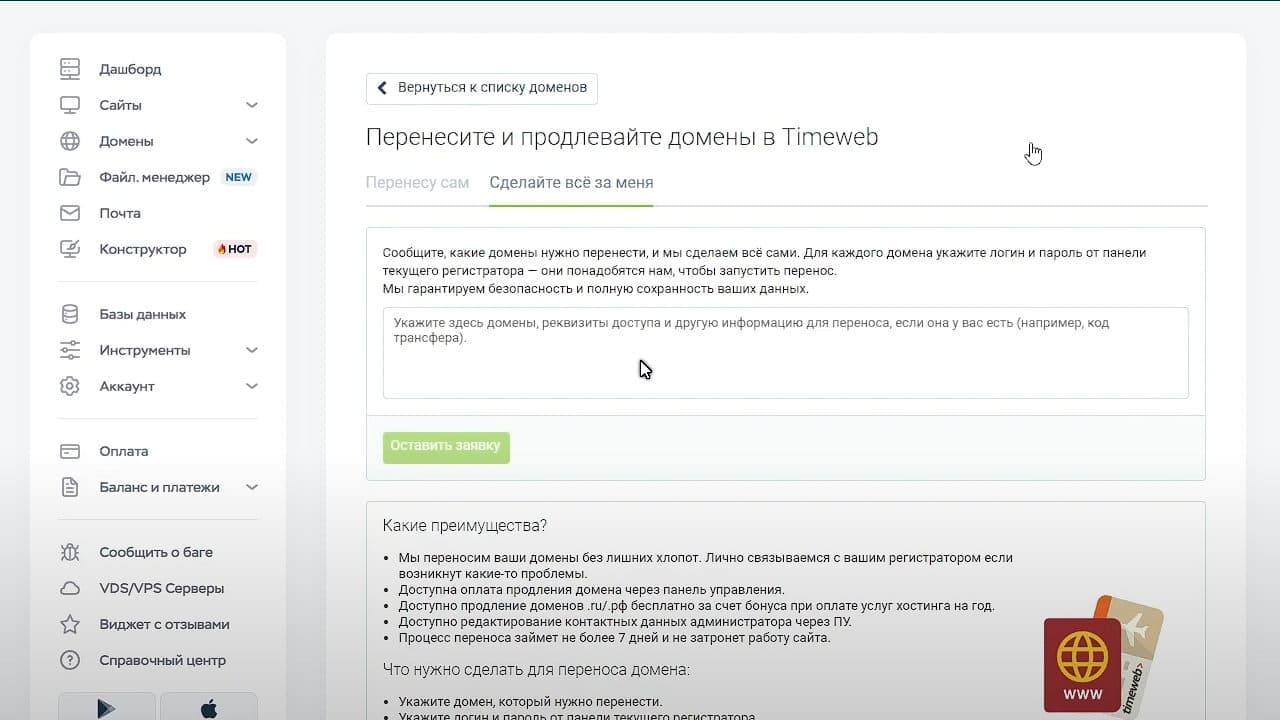Click the Оплата card icon
This screenshot has width=1280, height=720.
70,451
